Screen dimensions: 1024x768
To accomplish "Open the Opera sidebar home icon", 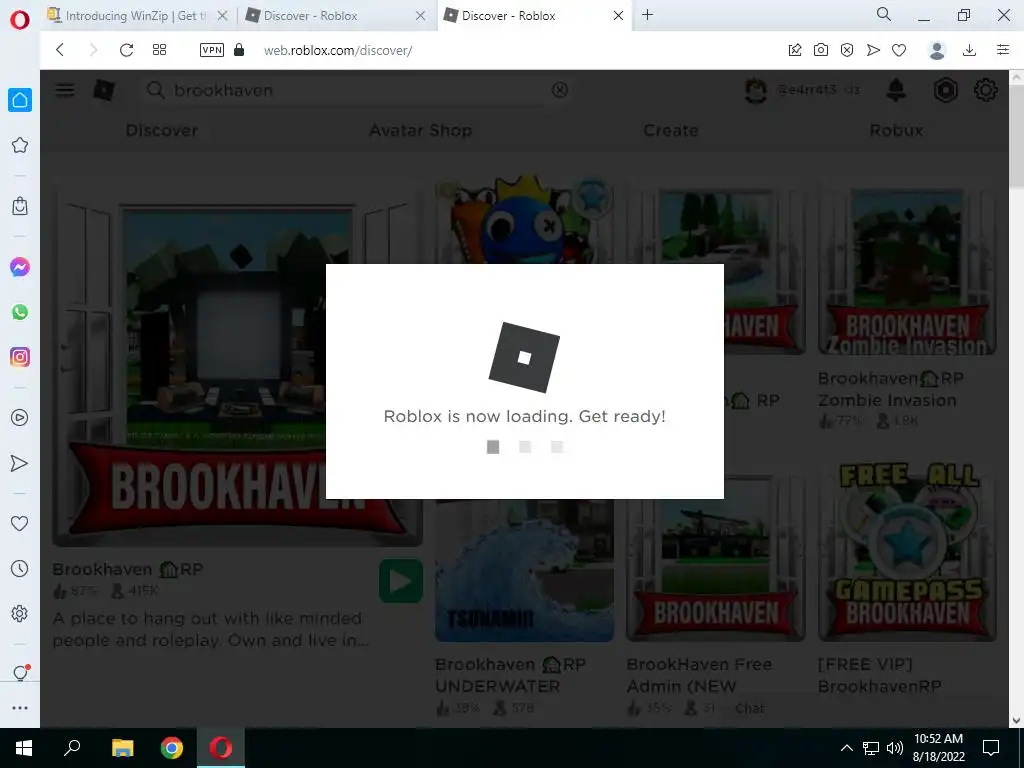I will 20,100.
